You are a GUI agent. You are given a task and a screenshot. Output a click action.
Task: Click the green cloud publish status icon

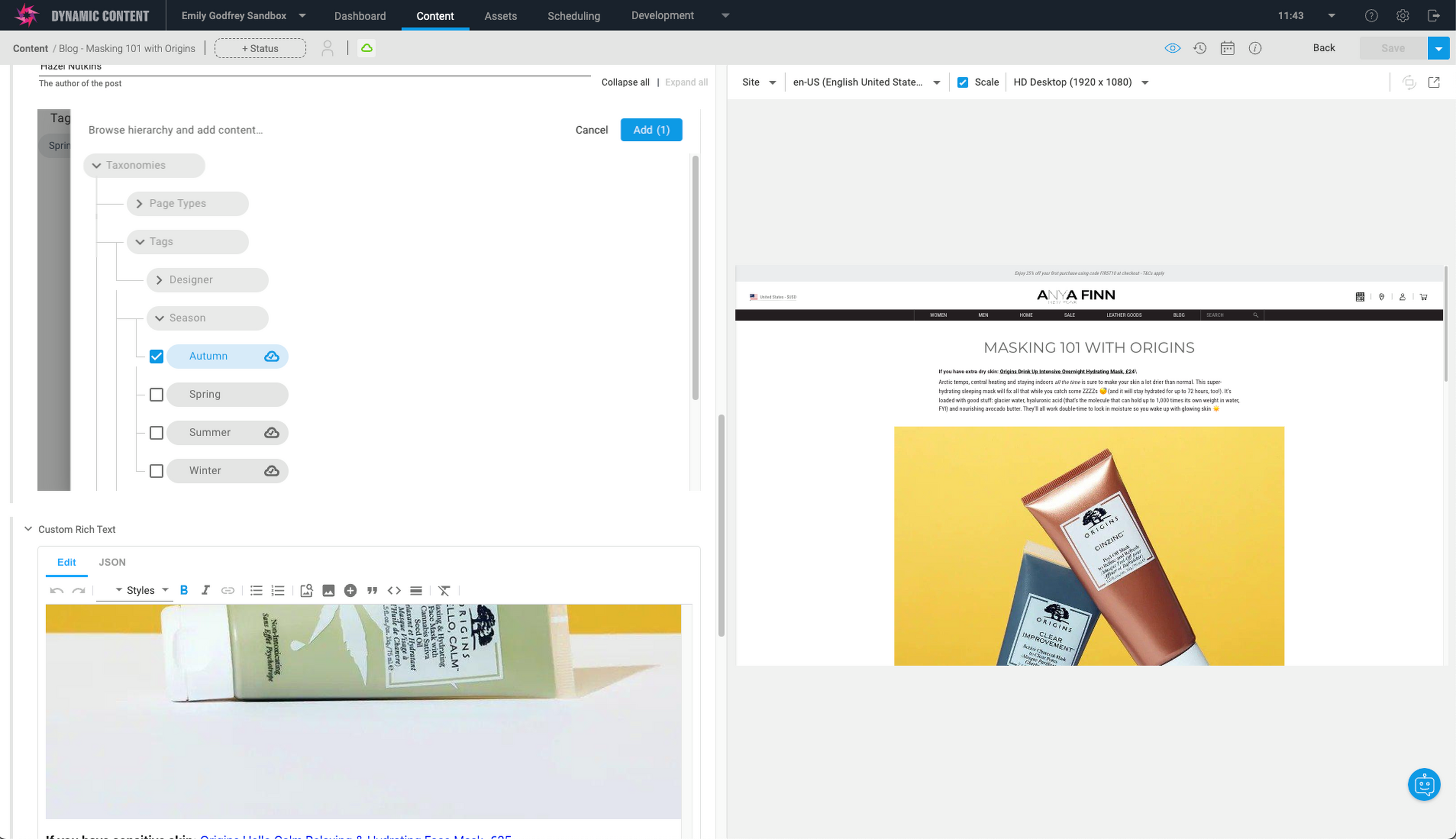point(367,48)
